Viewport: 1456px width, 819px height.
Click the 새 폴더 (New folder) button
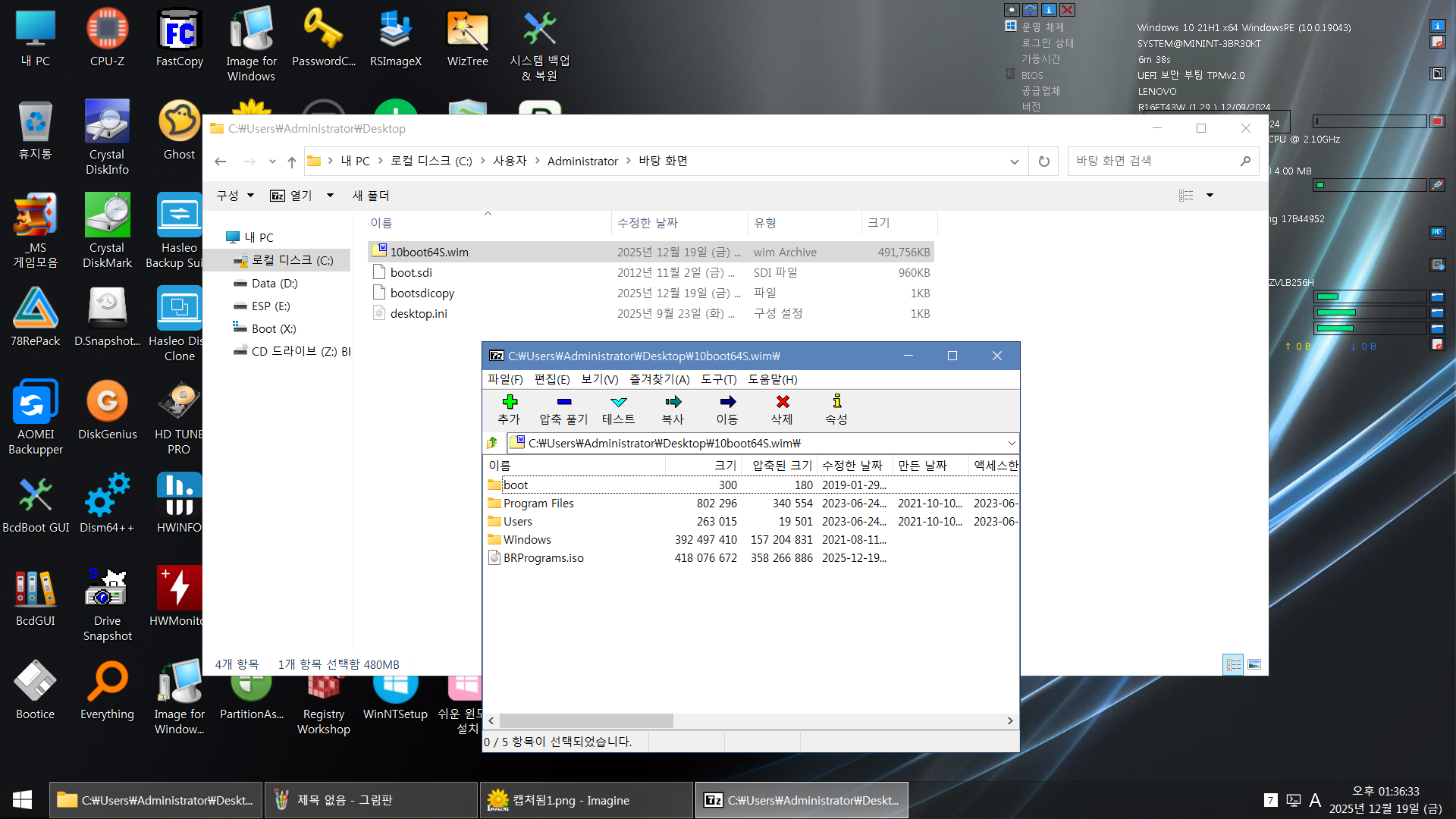(x=370, y=196)
